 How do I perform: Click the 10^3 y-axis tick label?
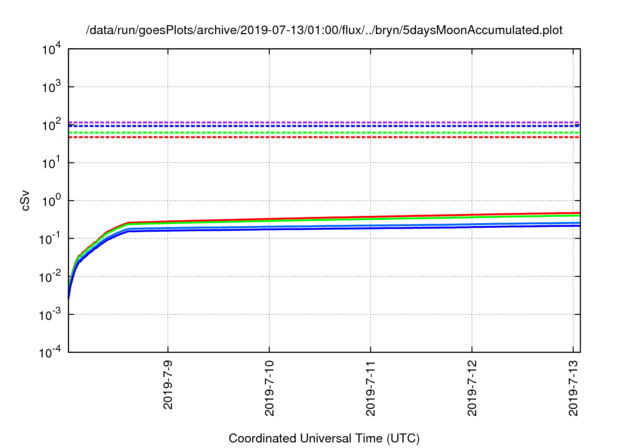(x=51, y=86)
